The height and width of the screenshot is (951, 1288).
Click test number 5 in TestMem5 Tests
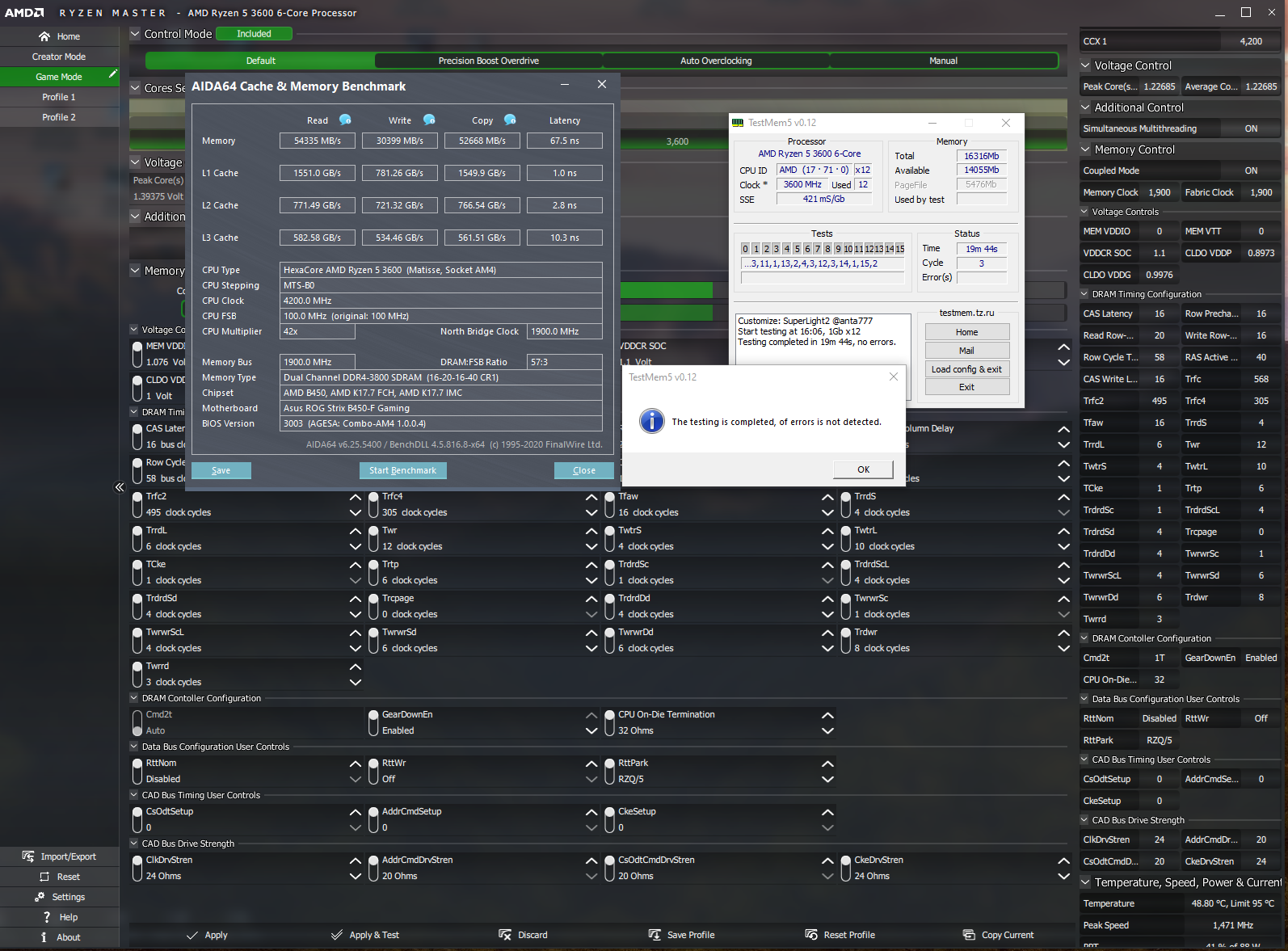[x=797, y=249]
